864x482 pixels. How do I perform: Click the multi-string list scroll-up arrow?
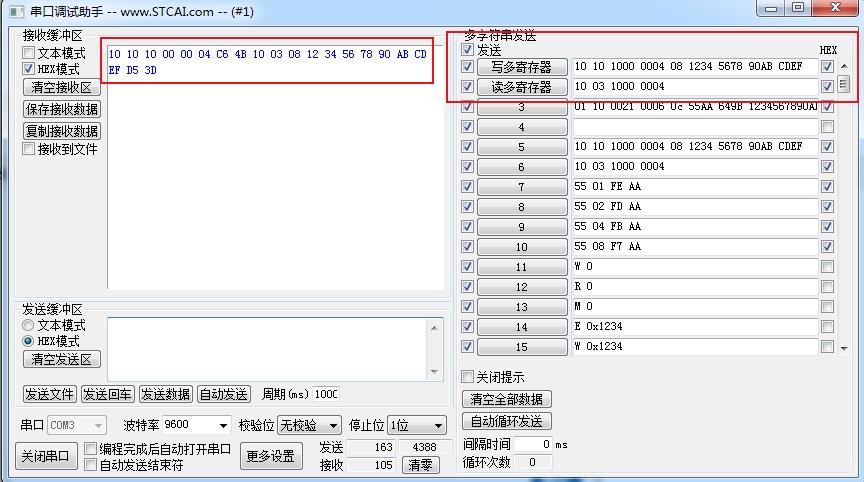(844, 67)
